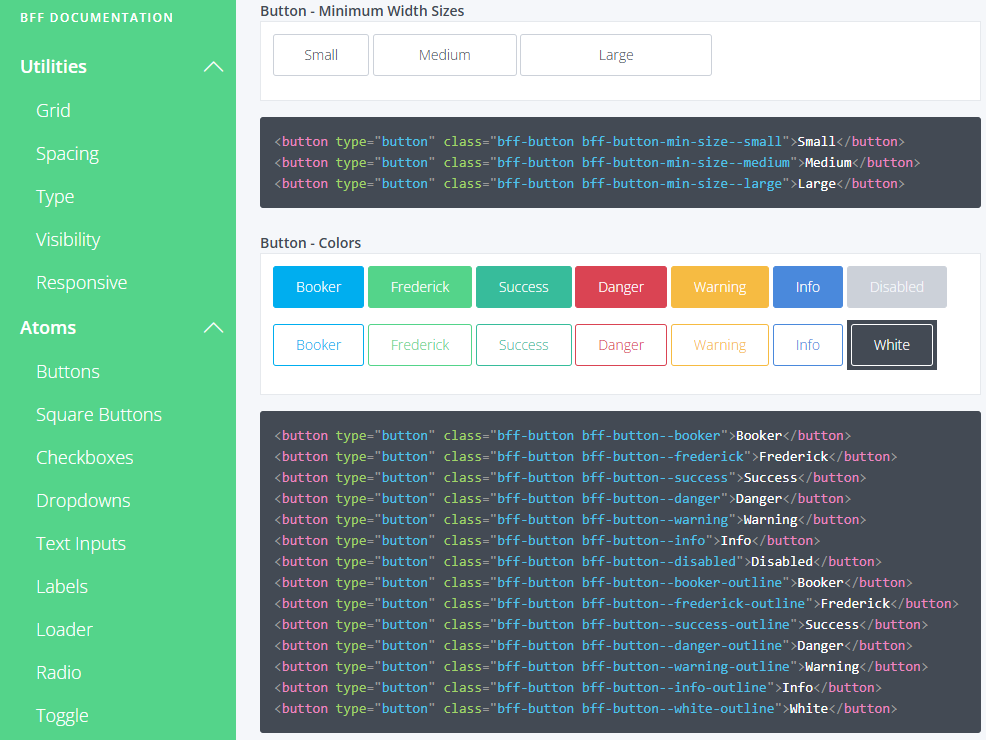Click the Large minimum width button
The height and width of the screenshot is (740, 986).
point(615,55)
